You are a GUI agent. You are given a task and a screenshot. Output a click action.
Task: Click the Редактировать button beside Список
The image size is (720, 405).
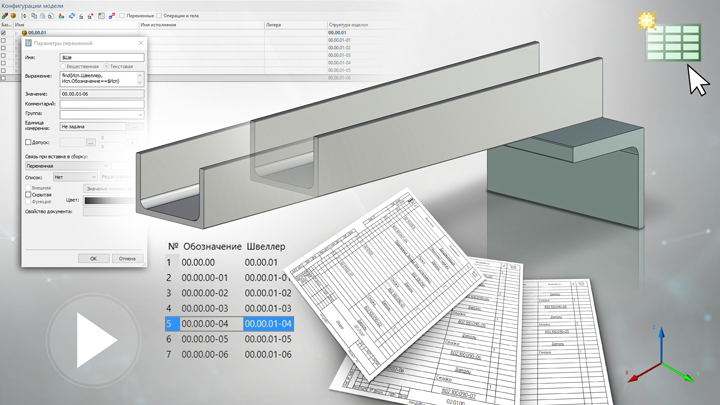[118, 177]
